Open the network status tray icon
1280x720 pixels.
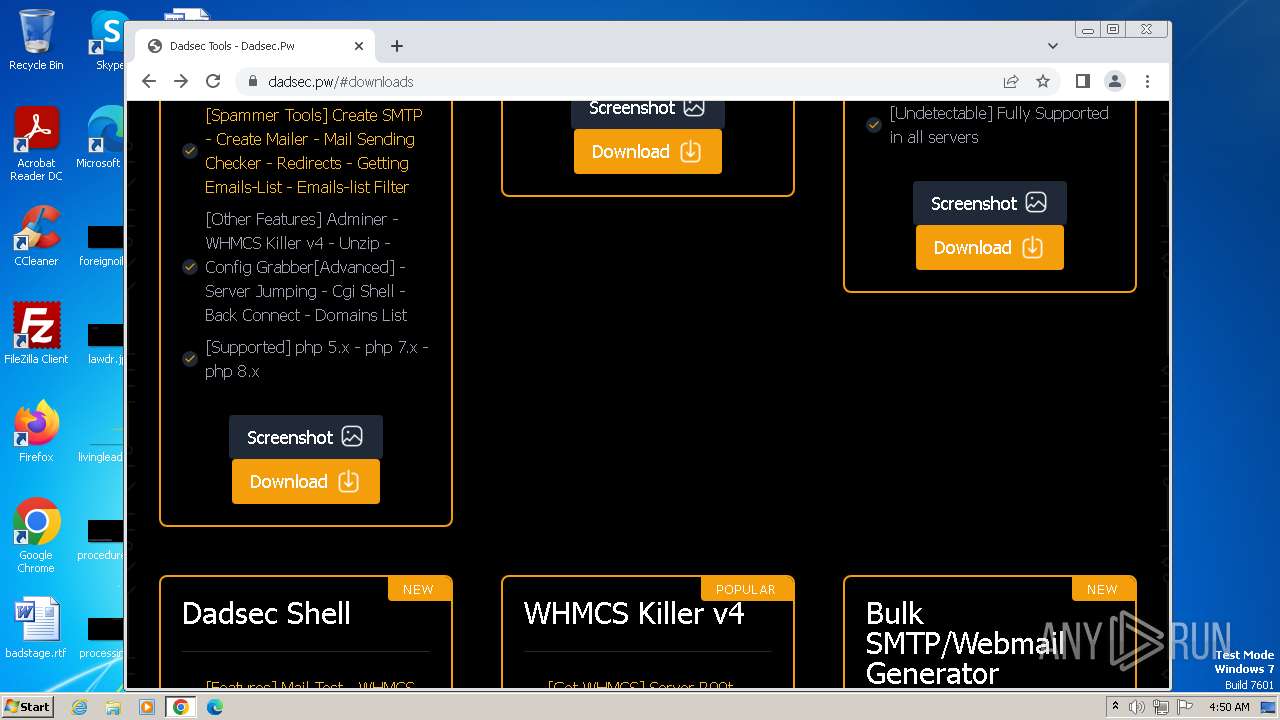[1160, 707]
